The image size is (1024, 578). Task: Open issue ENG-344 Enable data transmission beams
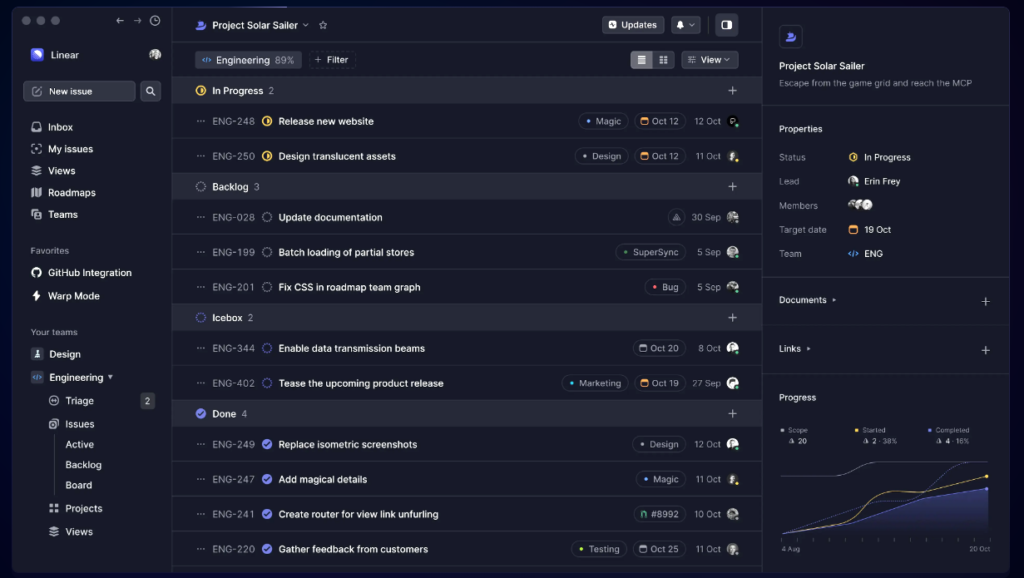point(352,348)
